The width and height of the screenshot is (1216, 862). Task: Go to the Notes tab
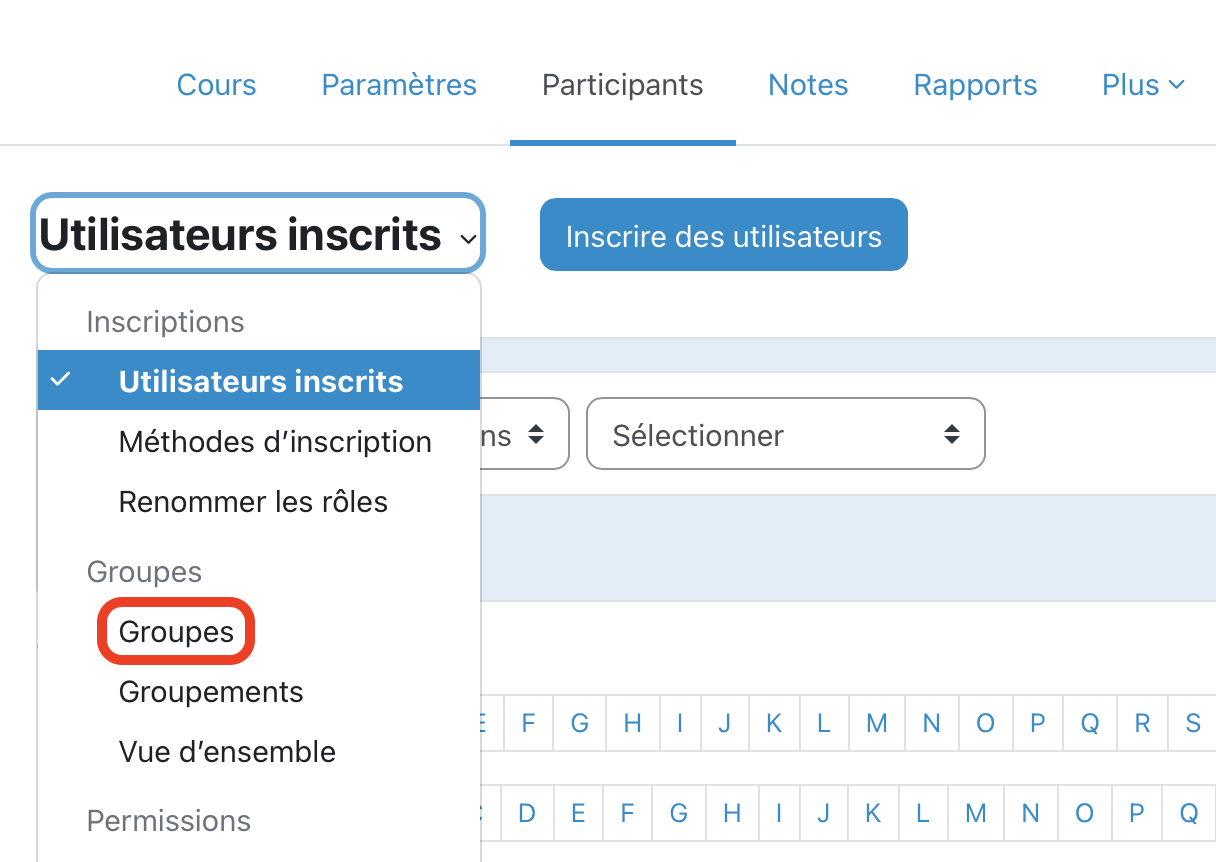(x=808, y=85)
